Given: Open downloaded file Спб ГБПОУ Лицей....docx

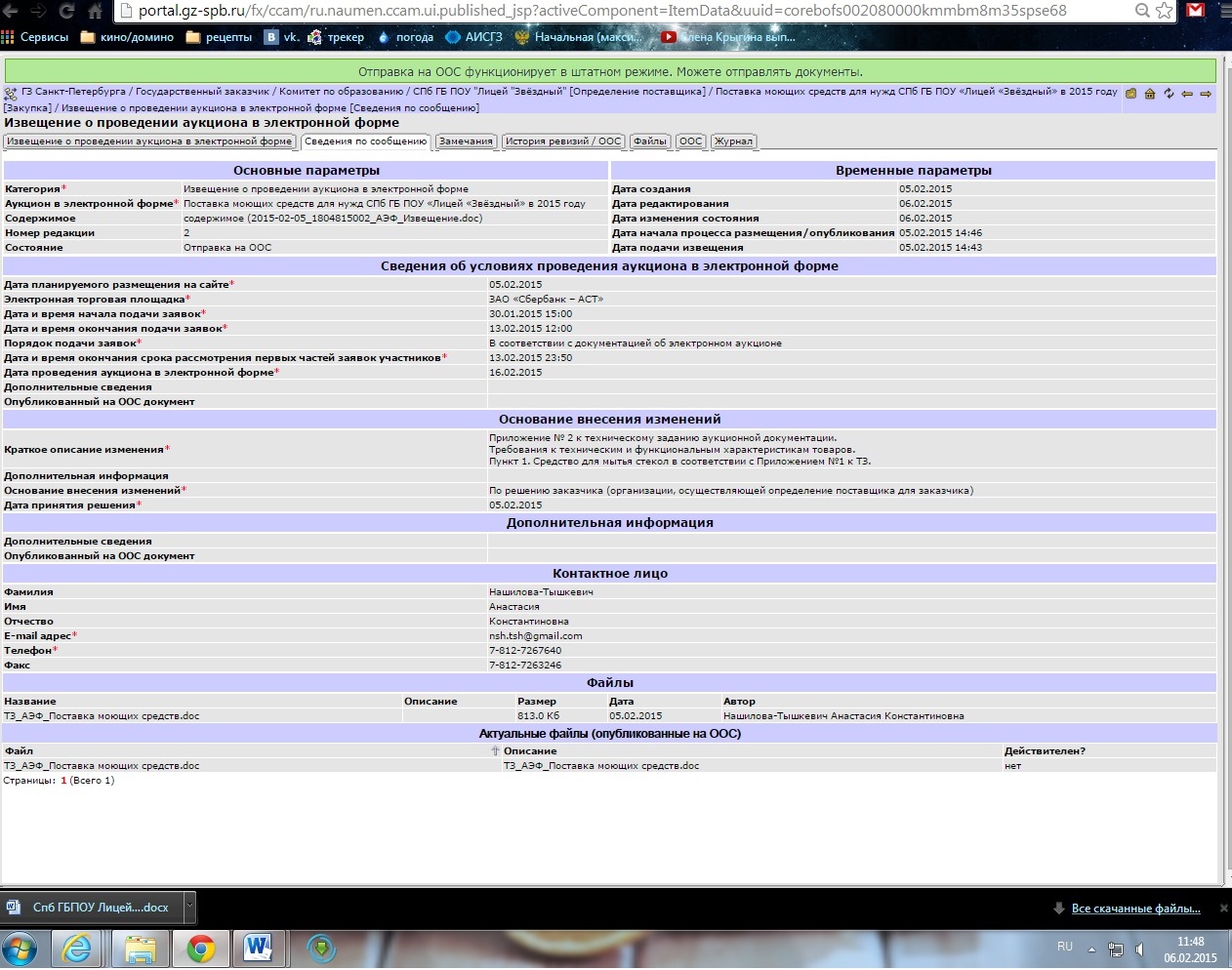Looking at the screenshot, I should [93, 908].
